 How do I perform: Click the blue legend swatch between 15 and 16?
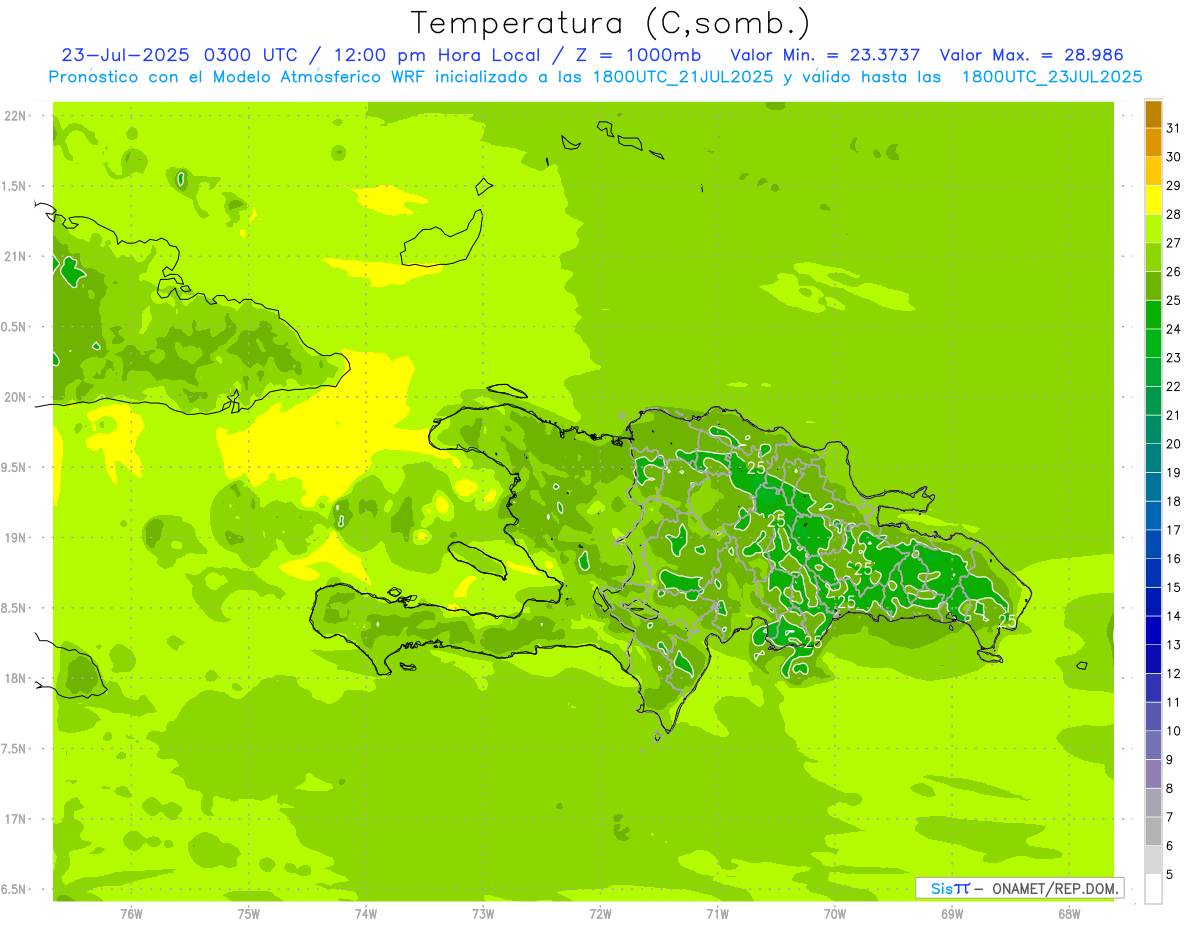[x=1153, y=572]
